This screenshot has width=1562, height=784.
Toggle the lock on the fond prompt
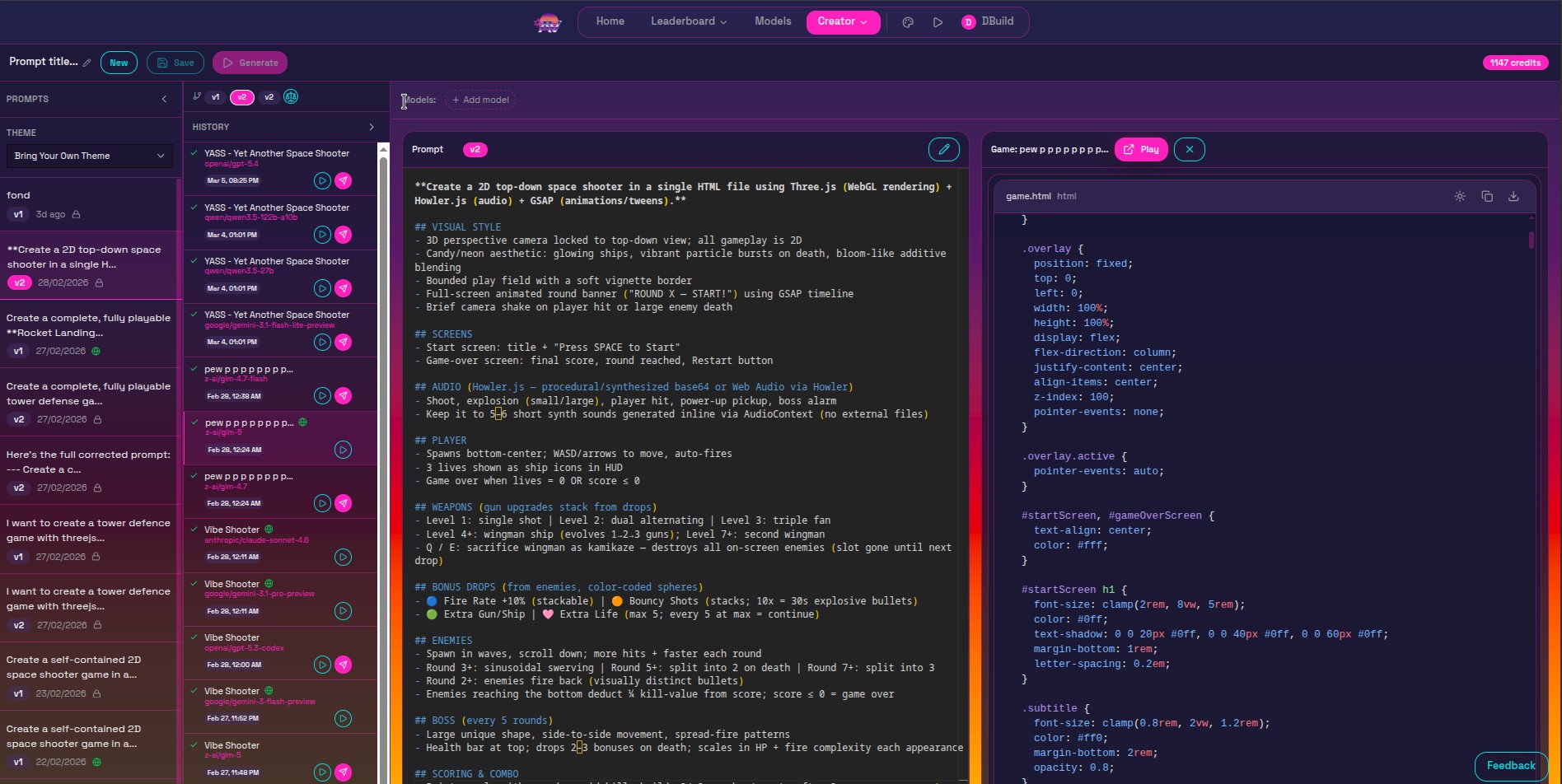tap(77, 214)
